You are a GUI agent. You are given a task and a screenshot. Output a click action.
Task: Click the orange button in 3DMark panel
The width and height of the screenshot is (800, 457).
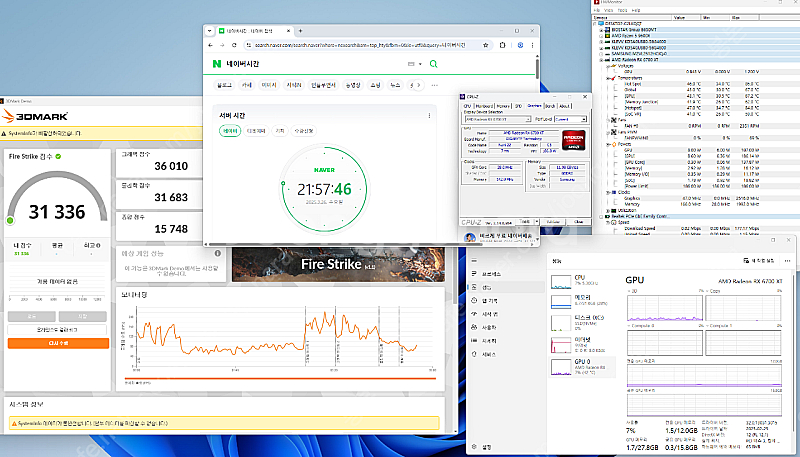pos(58,343)
